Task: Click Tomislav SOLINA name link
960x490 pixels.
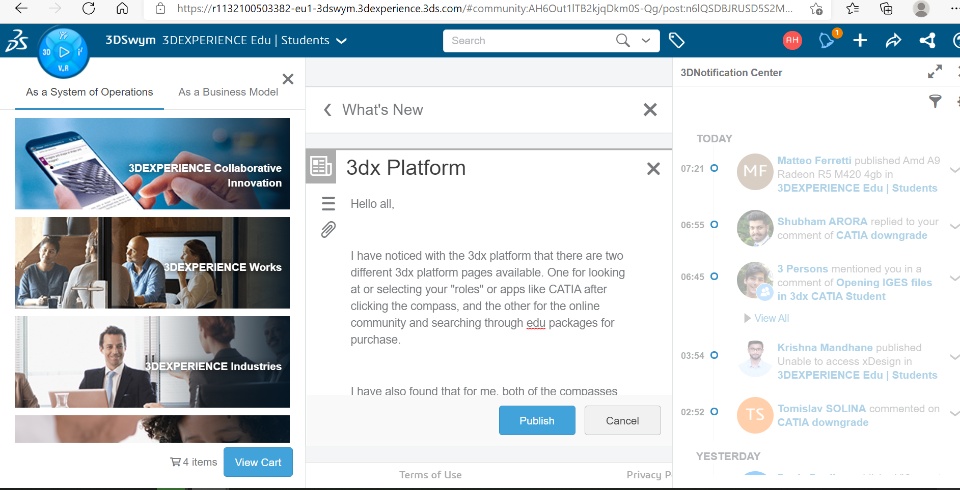Action: pyautogui.click(x=822, y=408)
